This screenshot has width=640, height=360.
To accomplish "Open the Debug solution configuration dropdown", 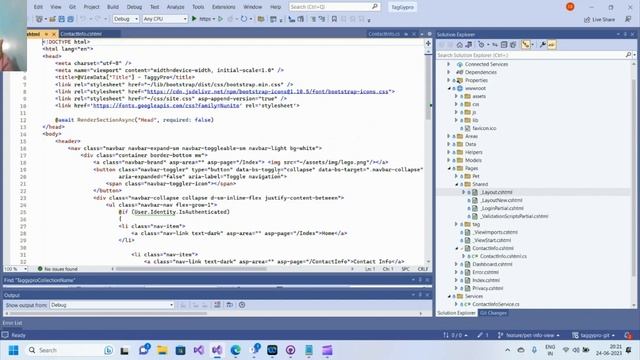I will [x=126, y=19].
